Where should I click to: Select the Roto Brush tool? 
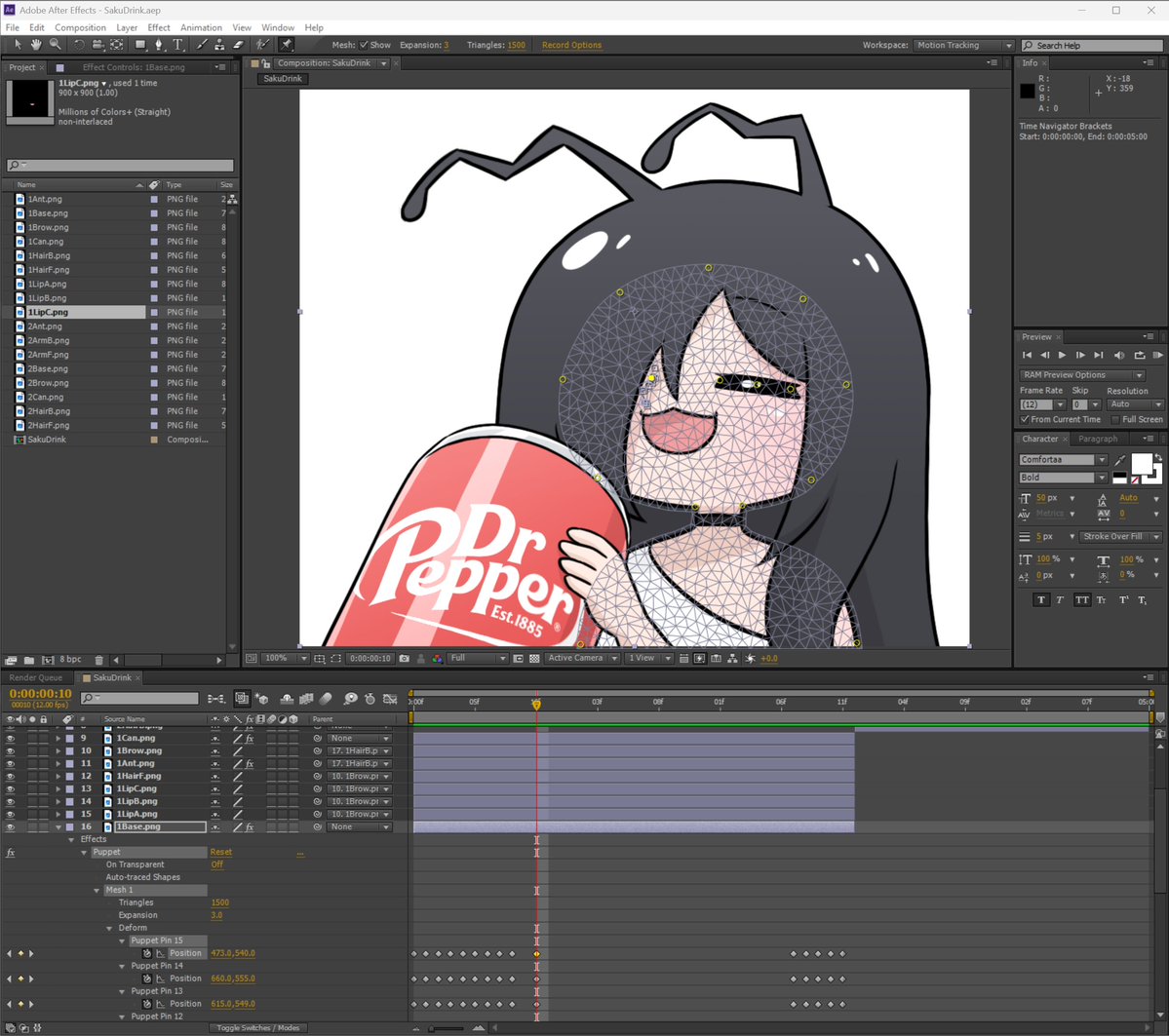click(262, 45)
